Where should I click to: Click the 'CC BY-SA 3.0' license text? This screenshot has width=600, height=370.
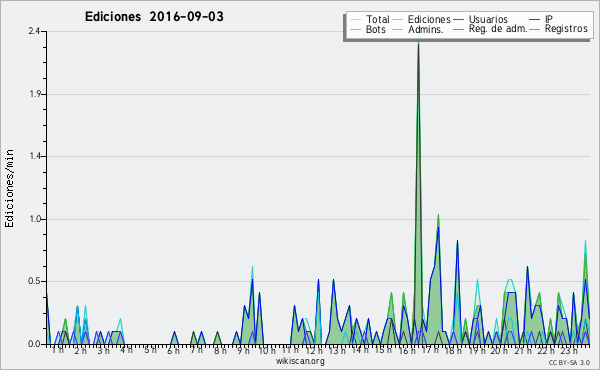569,362
